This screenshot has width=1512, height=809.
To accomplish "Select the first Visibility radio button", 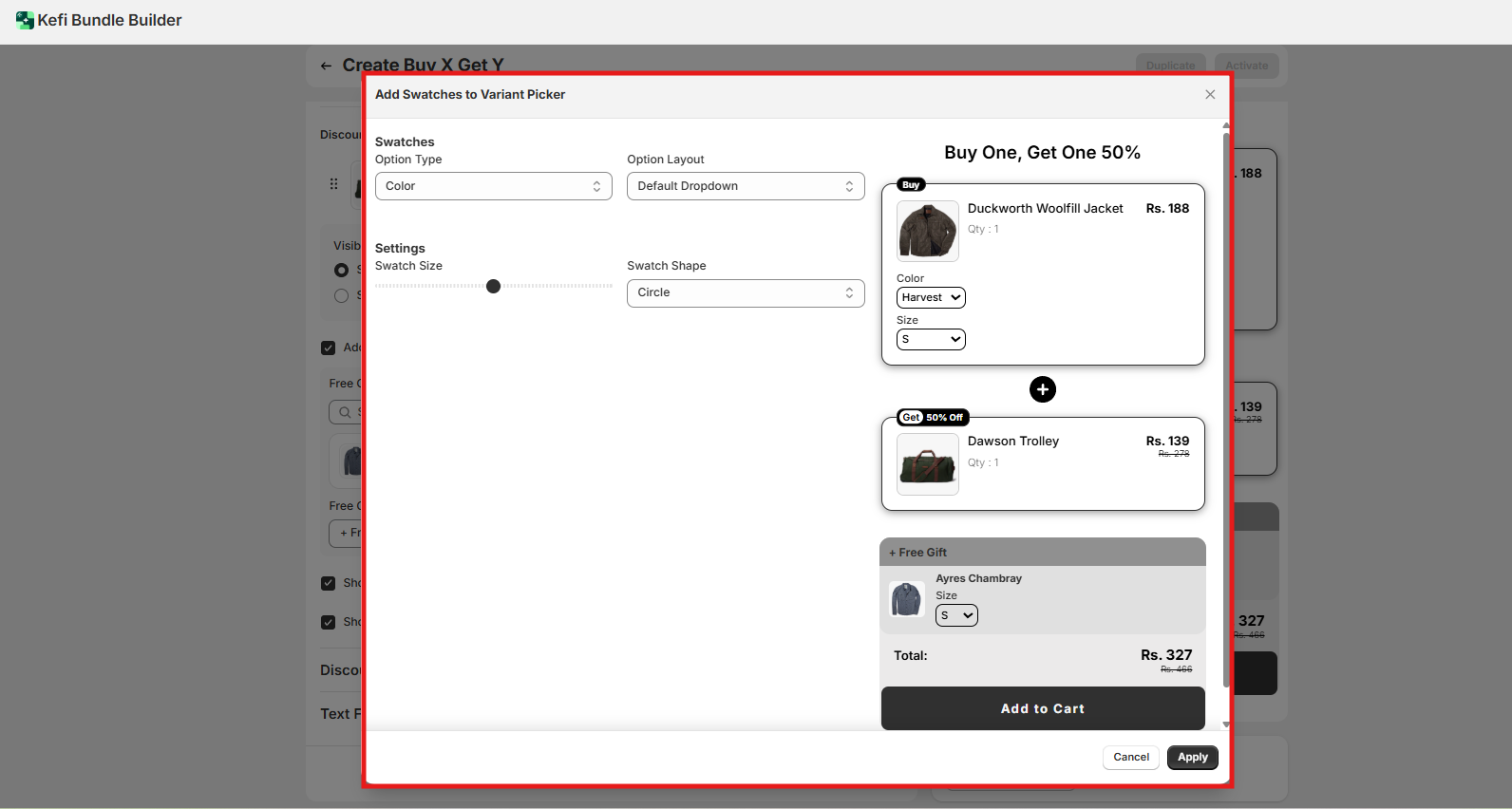I will [x=341, y=271].
